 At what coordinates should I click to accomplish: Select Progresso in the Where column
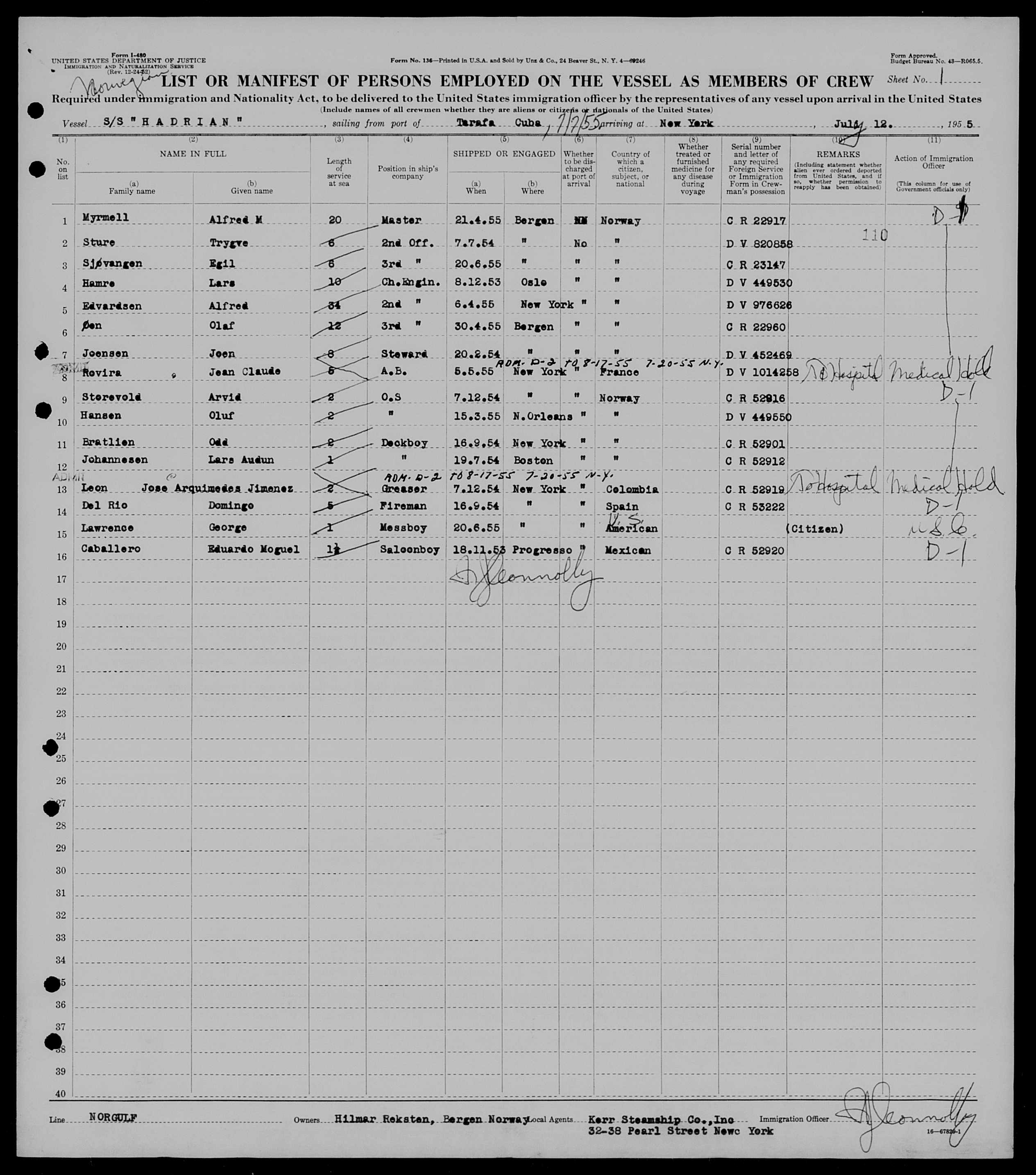[541, 550]
